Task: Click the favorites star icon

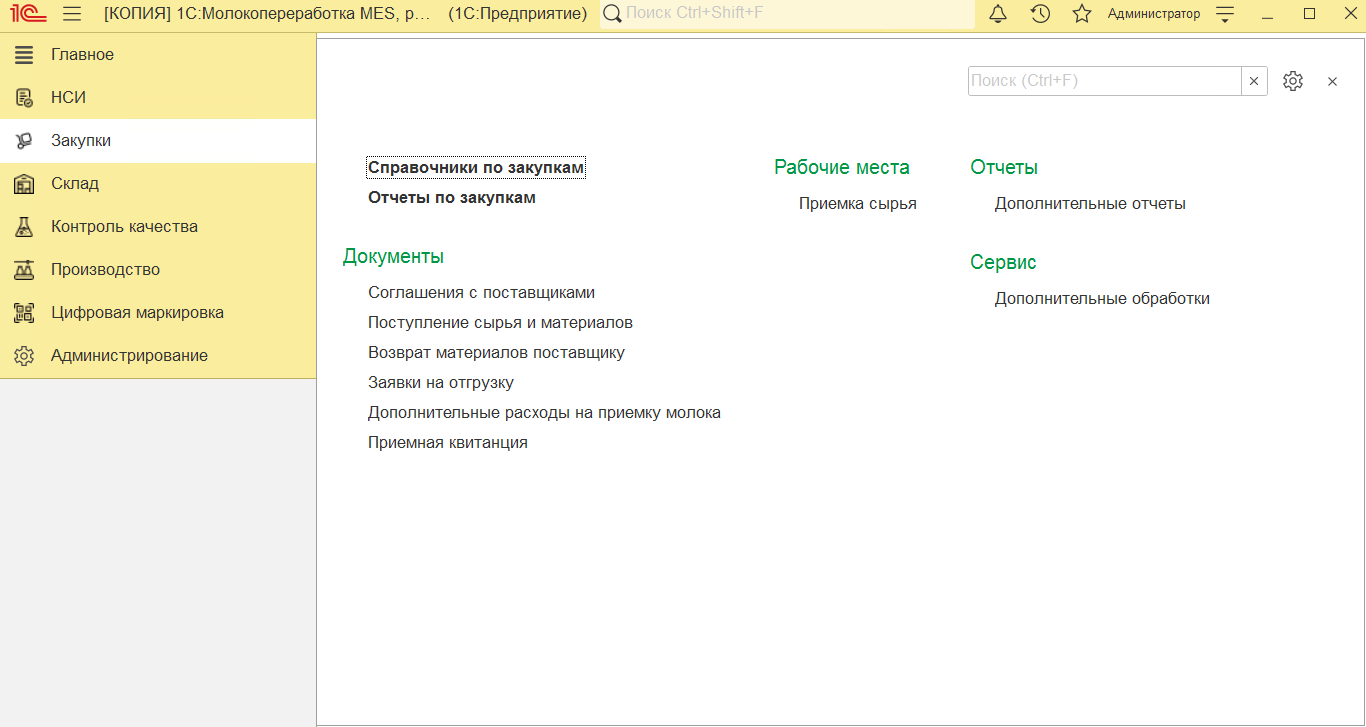Action: click(1082, 14)
